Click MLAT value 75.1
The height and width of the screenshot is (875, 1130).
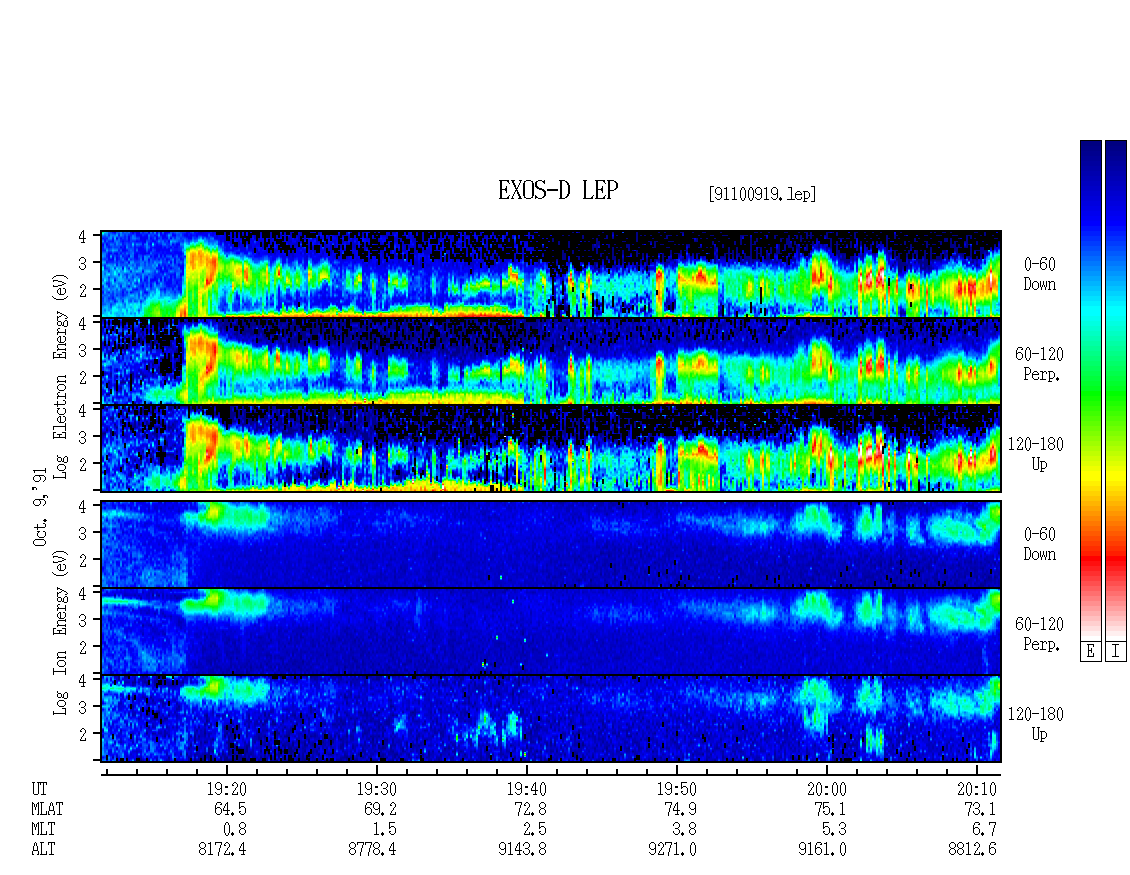point(829,809)
